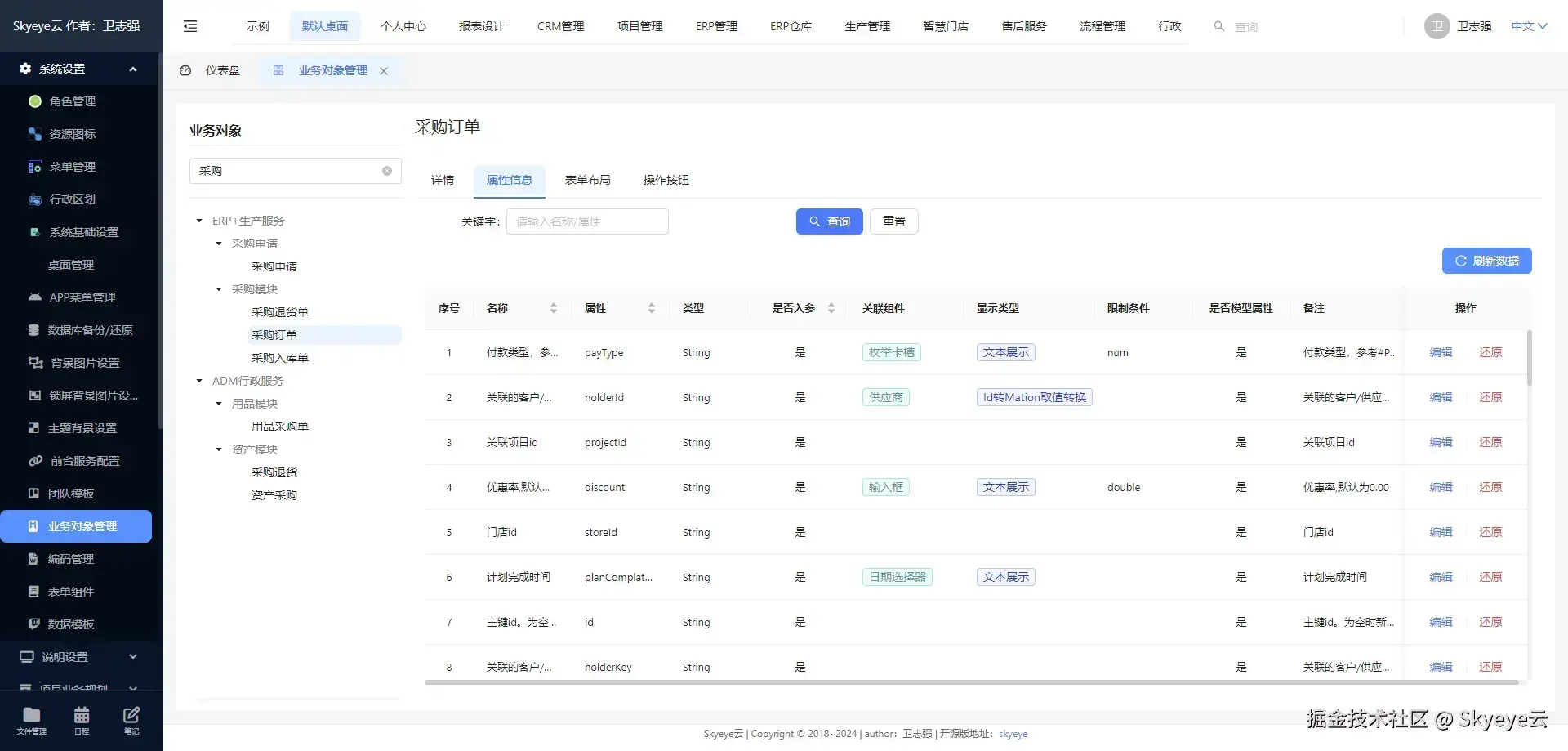Click the 刷新数据 refresh button
This screenshot has width=1568, height=751.
click(x=1487, y=261)
